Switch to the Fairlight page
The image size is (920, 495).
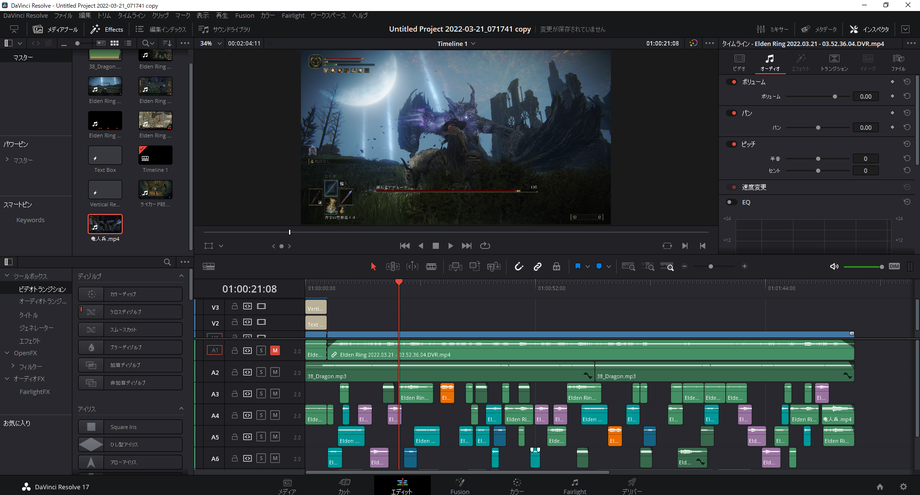pyautogui.click(x=574, y=486)
